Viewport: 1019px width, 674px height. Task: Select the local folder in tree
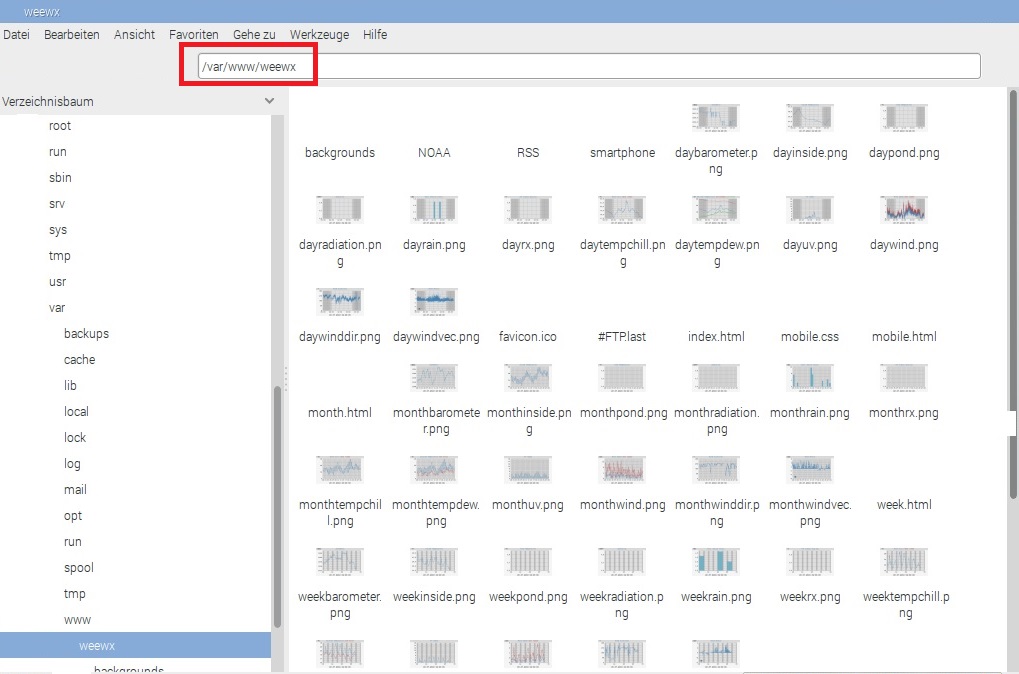[x=76, y=412]
